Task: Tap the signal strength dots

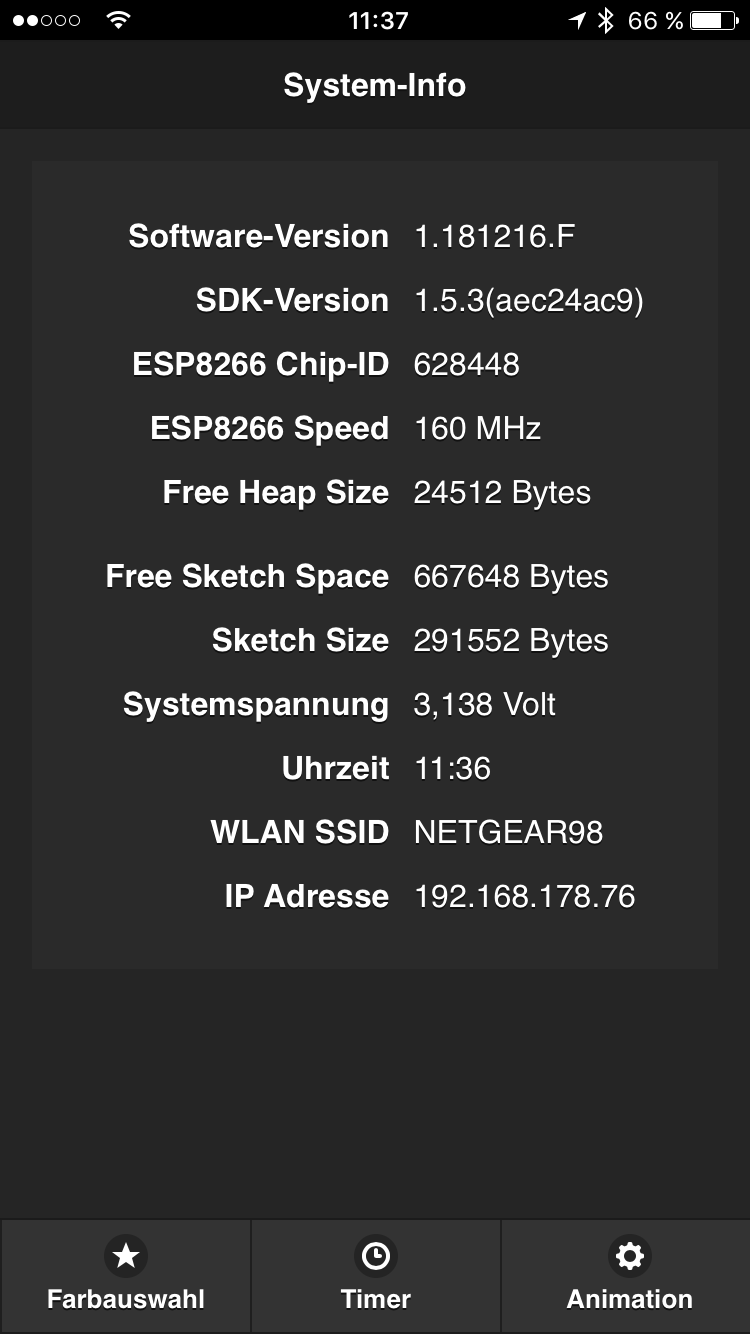Action: click(46, 20)
